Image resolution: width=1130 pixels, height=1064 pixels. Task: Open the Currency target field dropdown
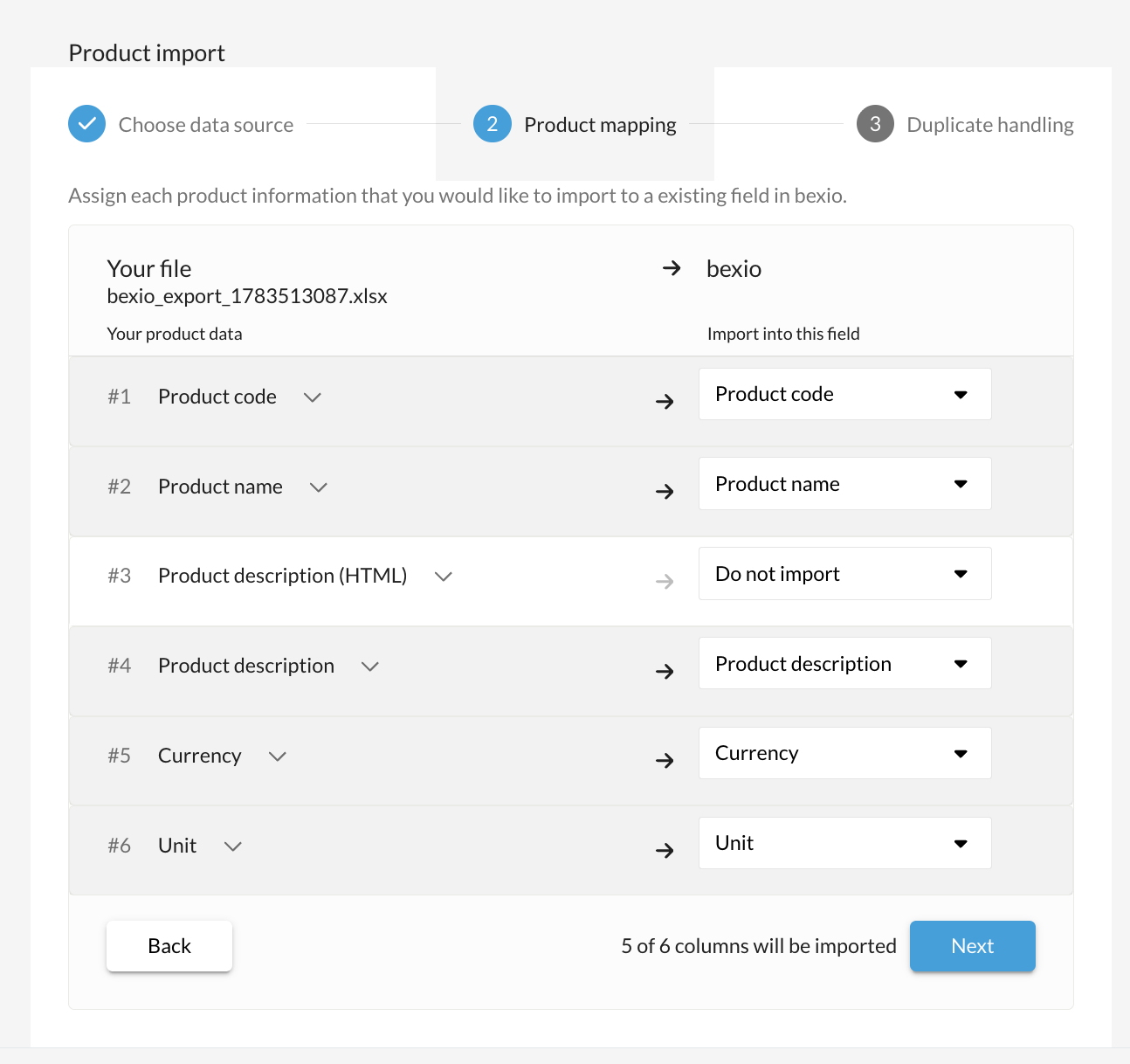click(x=844, y=753)
